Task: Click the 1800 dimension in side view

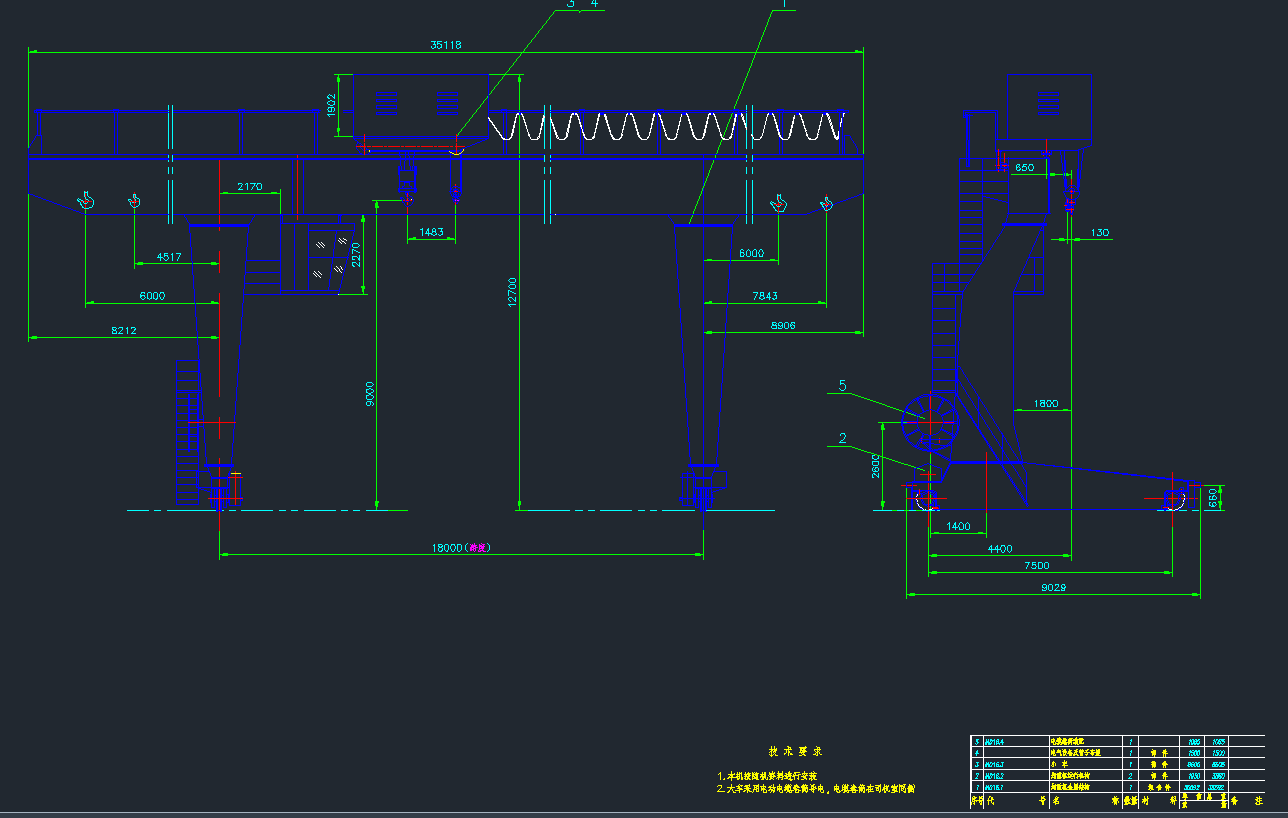Action: click(1045, 404)
